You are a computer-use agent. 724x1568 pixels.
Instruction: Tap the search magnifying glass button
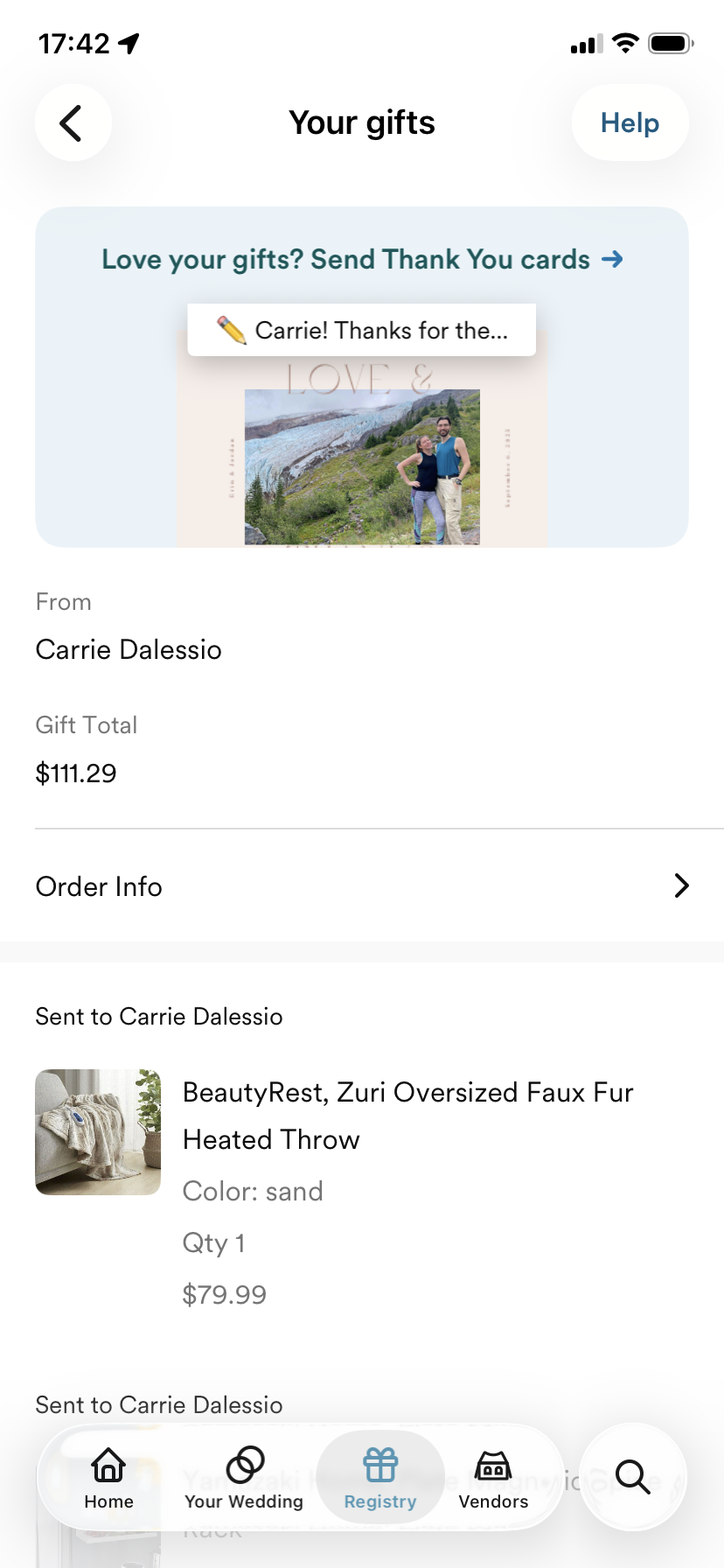(x=633, y=1476)
